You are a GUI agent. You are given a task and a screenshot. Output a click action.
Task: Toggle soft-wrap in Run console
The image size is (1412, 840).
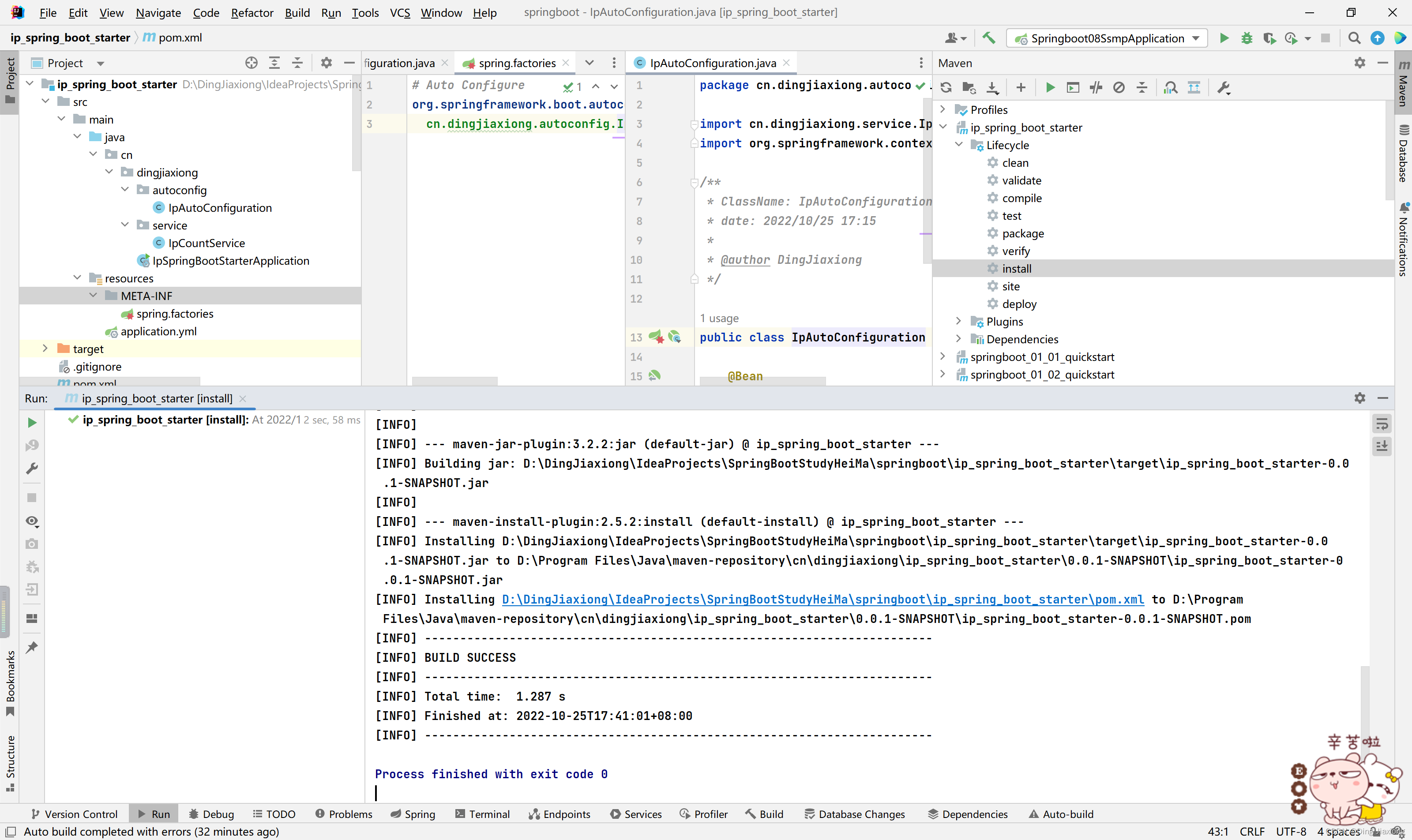(x=1382, y=424)
